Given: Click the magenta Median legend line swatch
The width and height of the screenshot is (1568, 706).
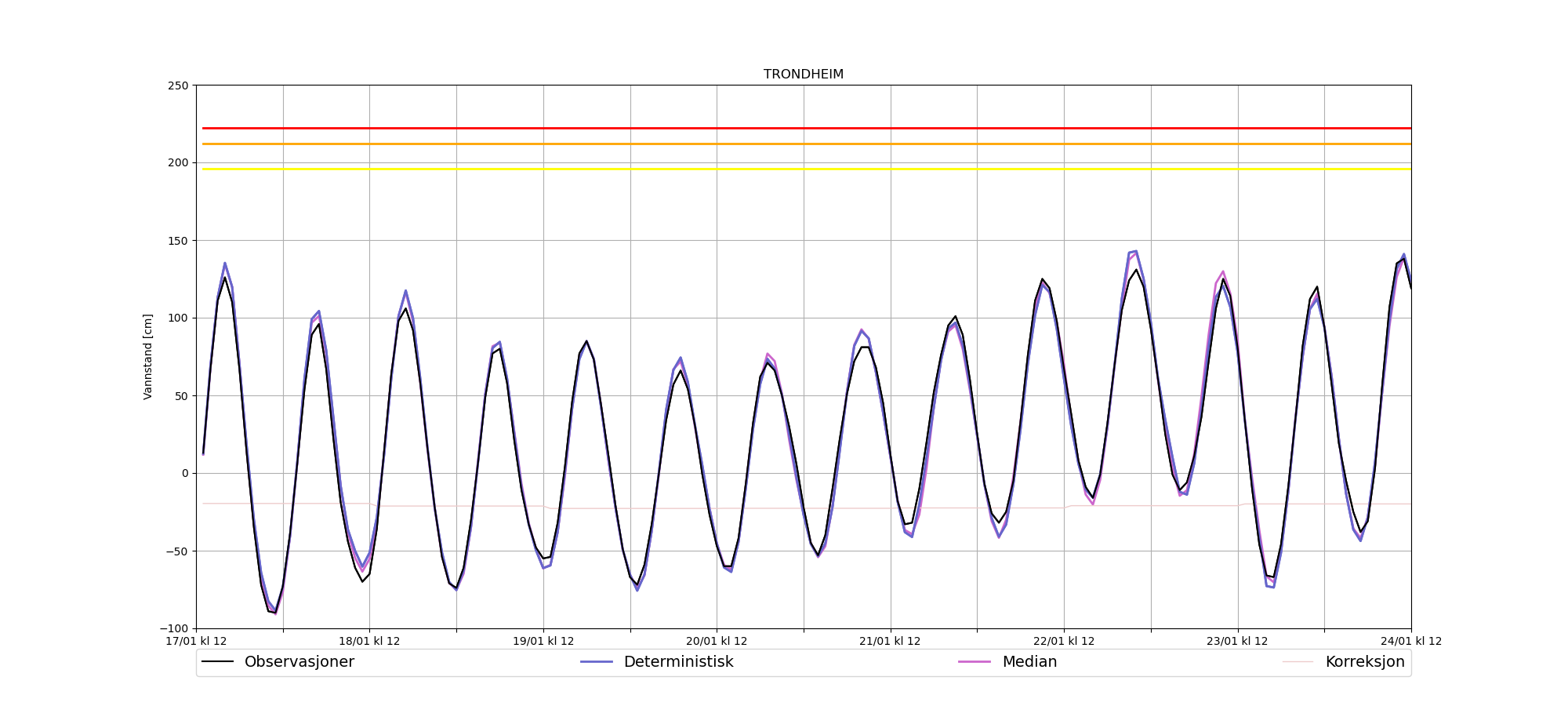Looking at the screenshot, I should [x=975, y=662].
